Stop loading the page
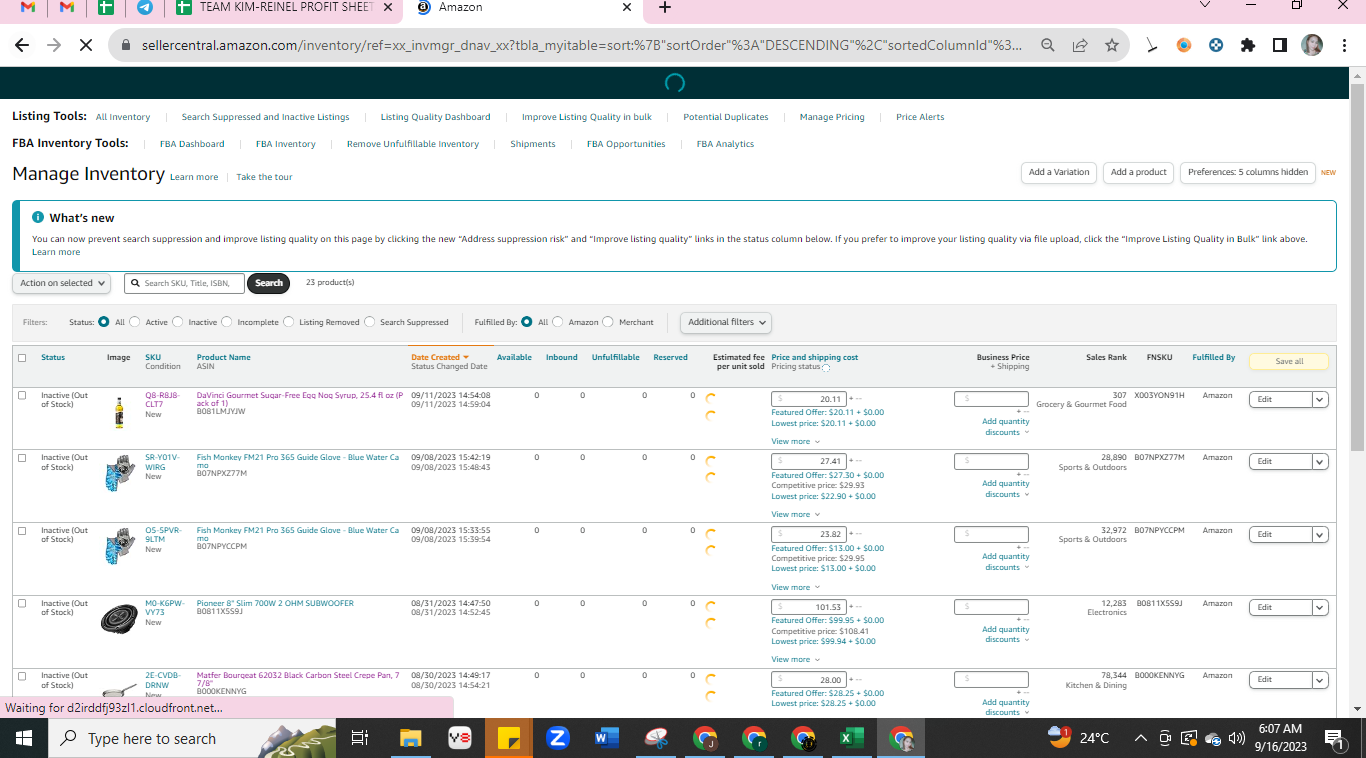The width and height of the screenshot is (1366, 758). [x=85, y=45]
